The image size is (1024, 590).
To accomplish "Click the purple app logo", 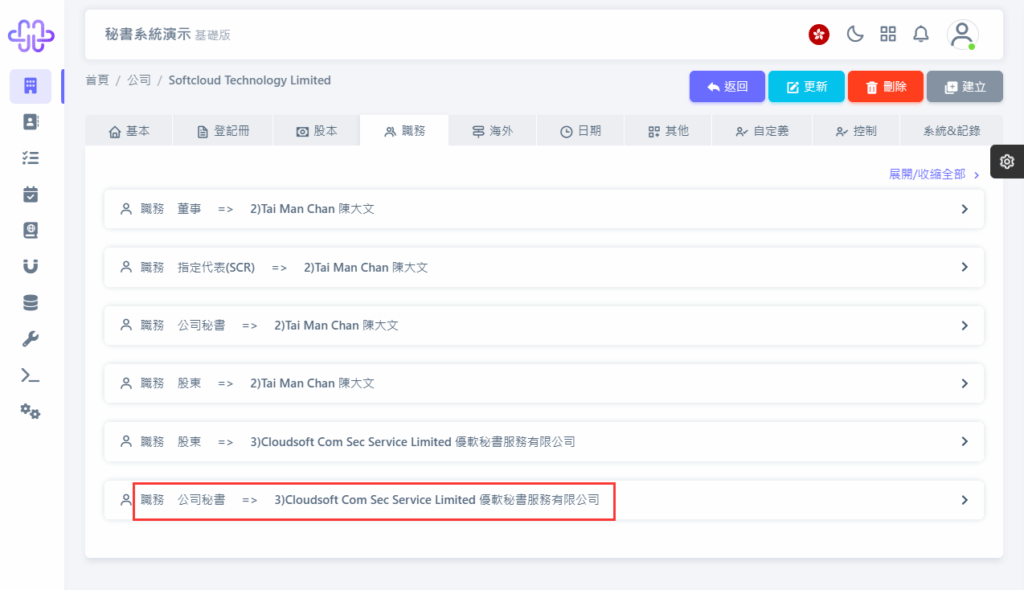I will coord(31,35).
